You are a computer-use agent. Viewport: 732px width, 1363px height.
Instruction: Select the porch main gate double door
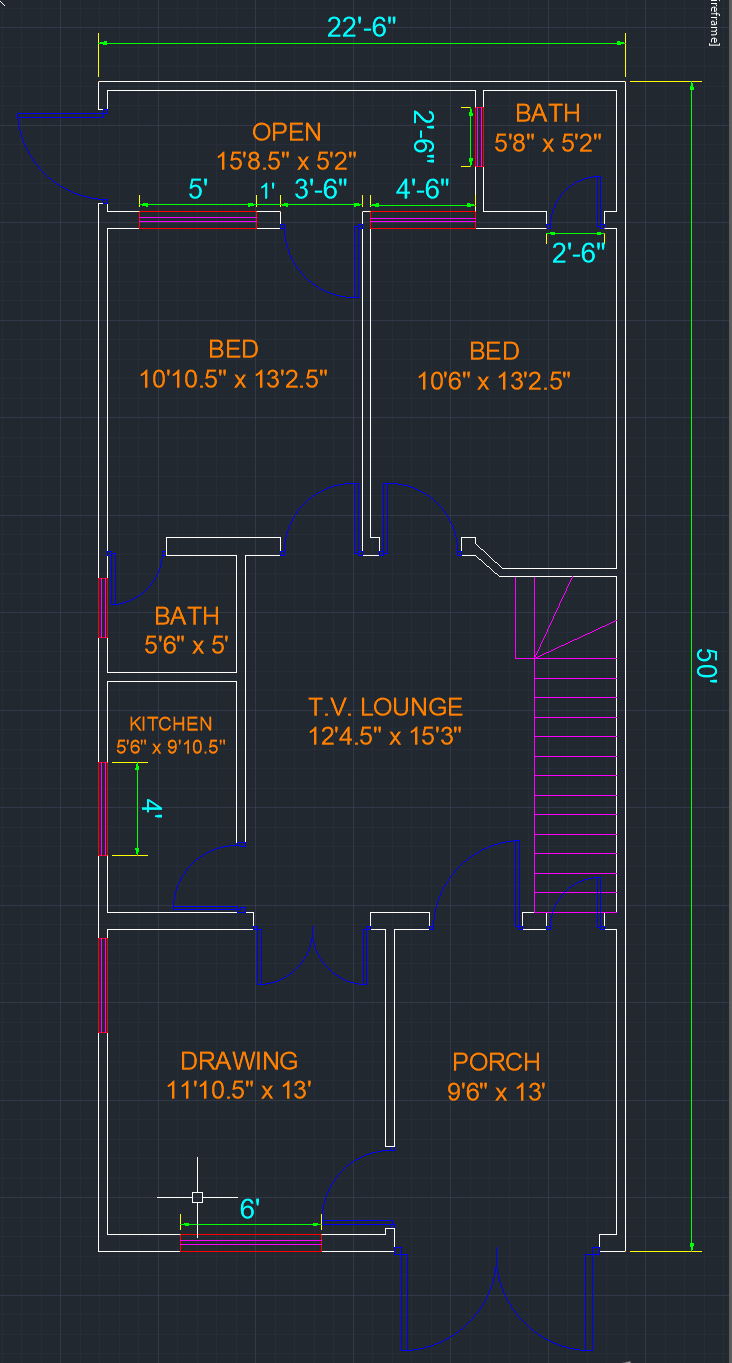click(x=496, y=1300)
